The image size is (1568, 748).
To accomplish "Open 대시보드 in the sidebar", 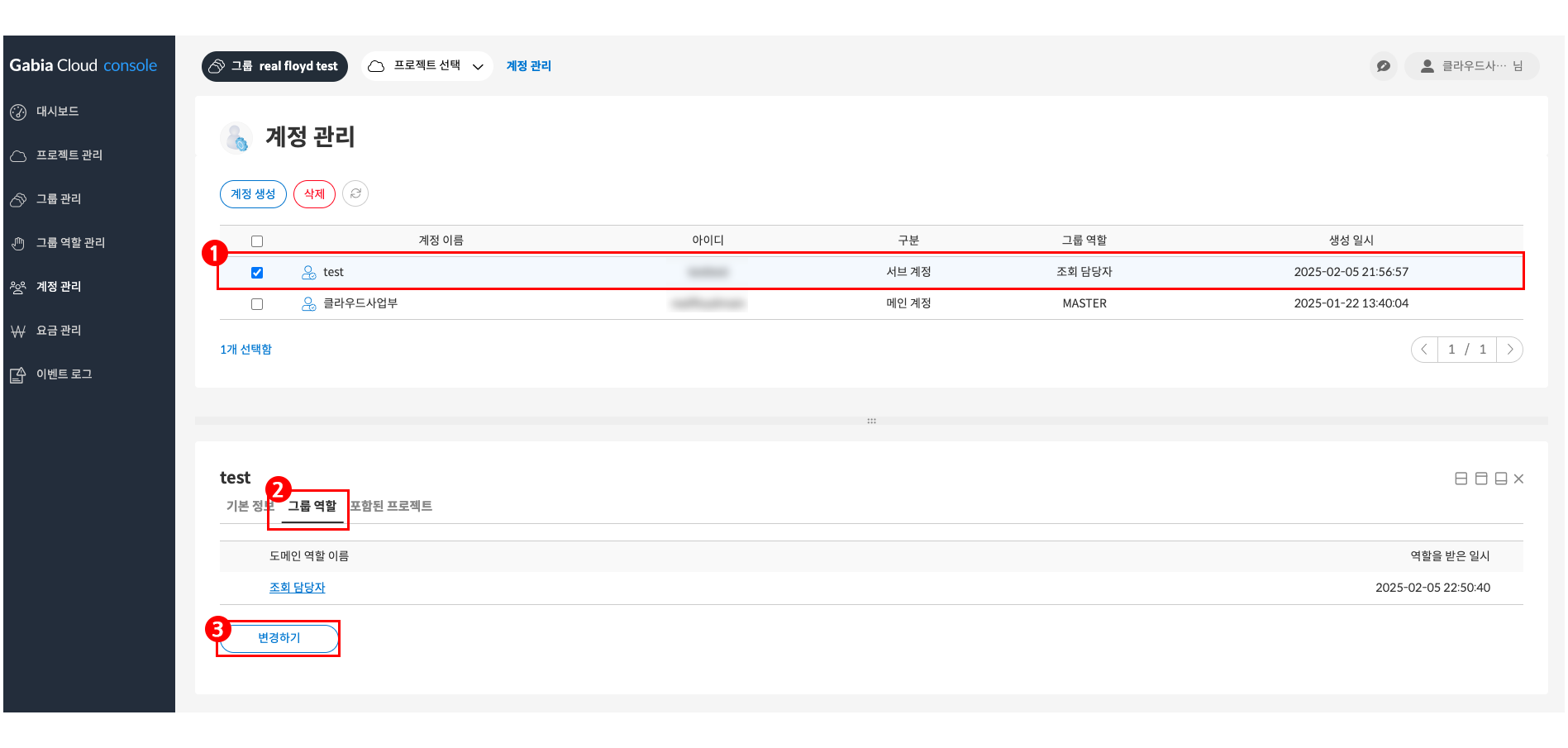I will click(57, 112).
